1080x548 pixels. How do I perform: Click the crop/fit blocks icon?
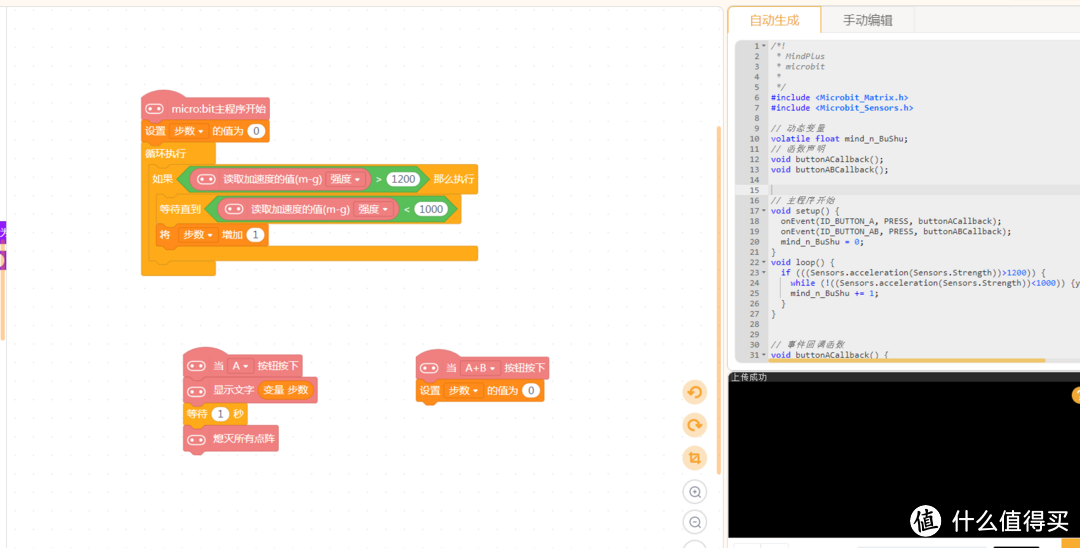(694, 459)
